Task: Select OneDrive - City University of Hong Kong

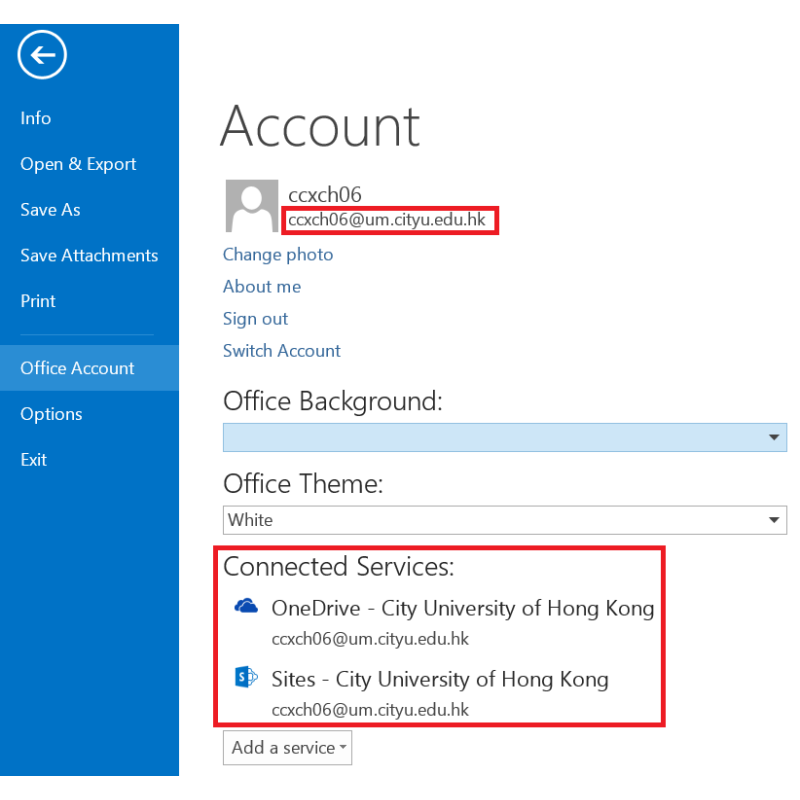Action: pyautogui.click(x=463, y=608)
